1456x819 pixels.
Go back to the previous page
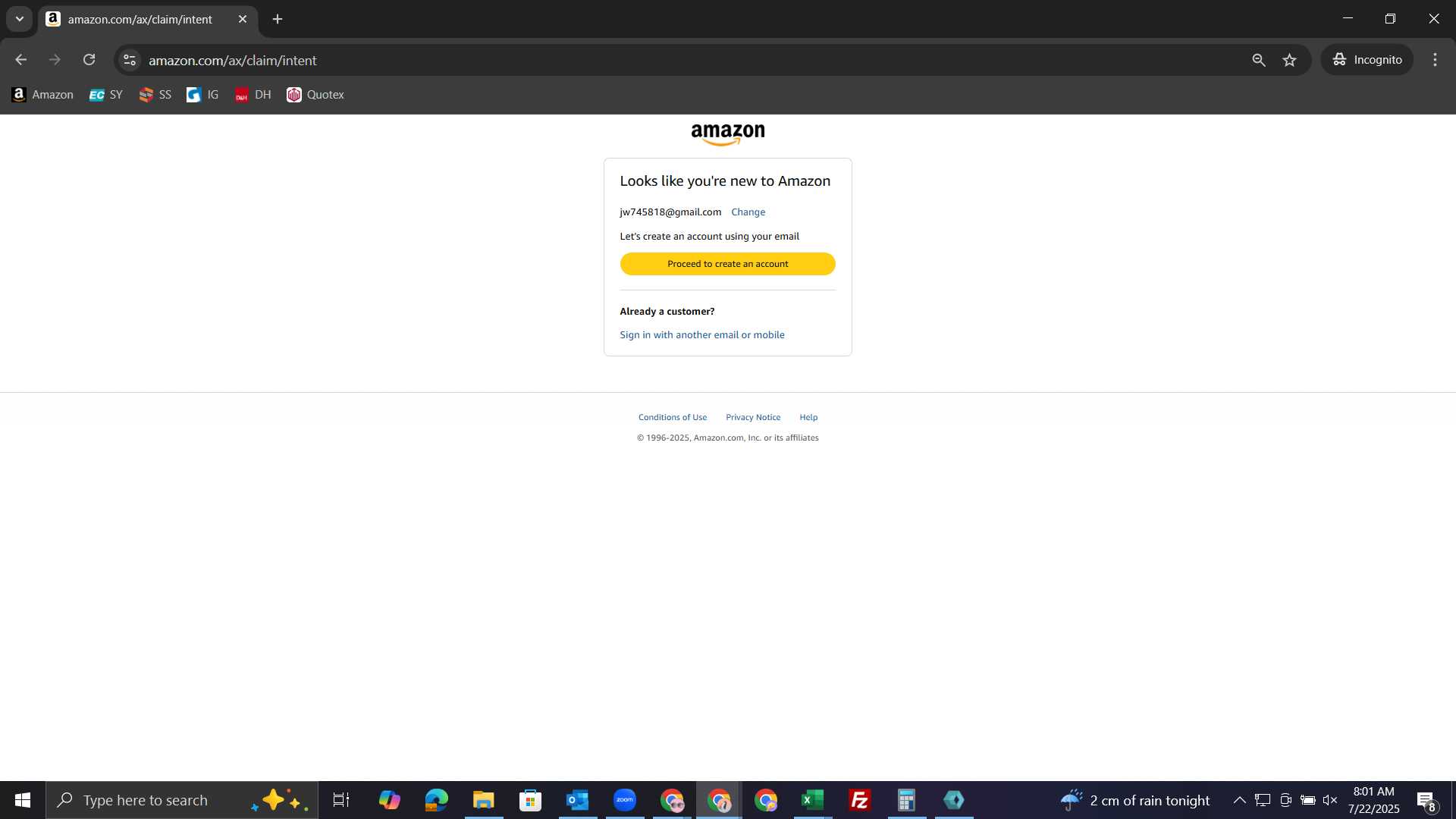tap(21, 60)
